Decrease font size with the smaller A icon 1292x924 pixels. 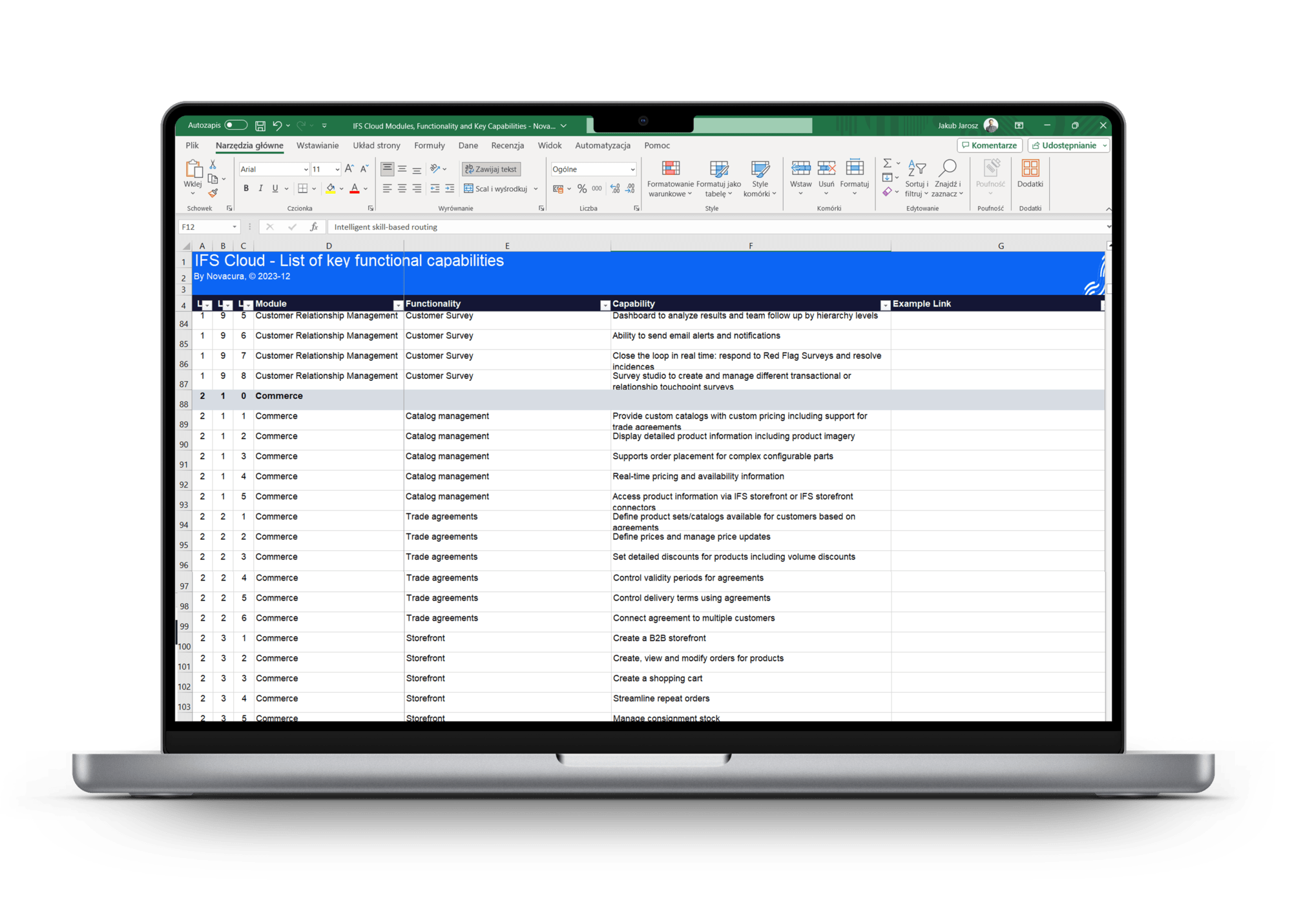(x=364, y=169)
